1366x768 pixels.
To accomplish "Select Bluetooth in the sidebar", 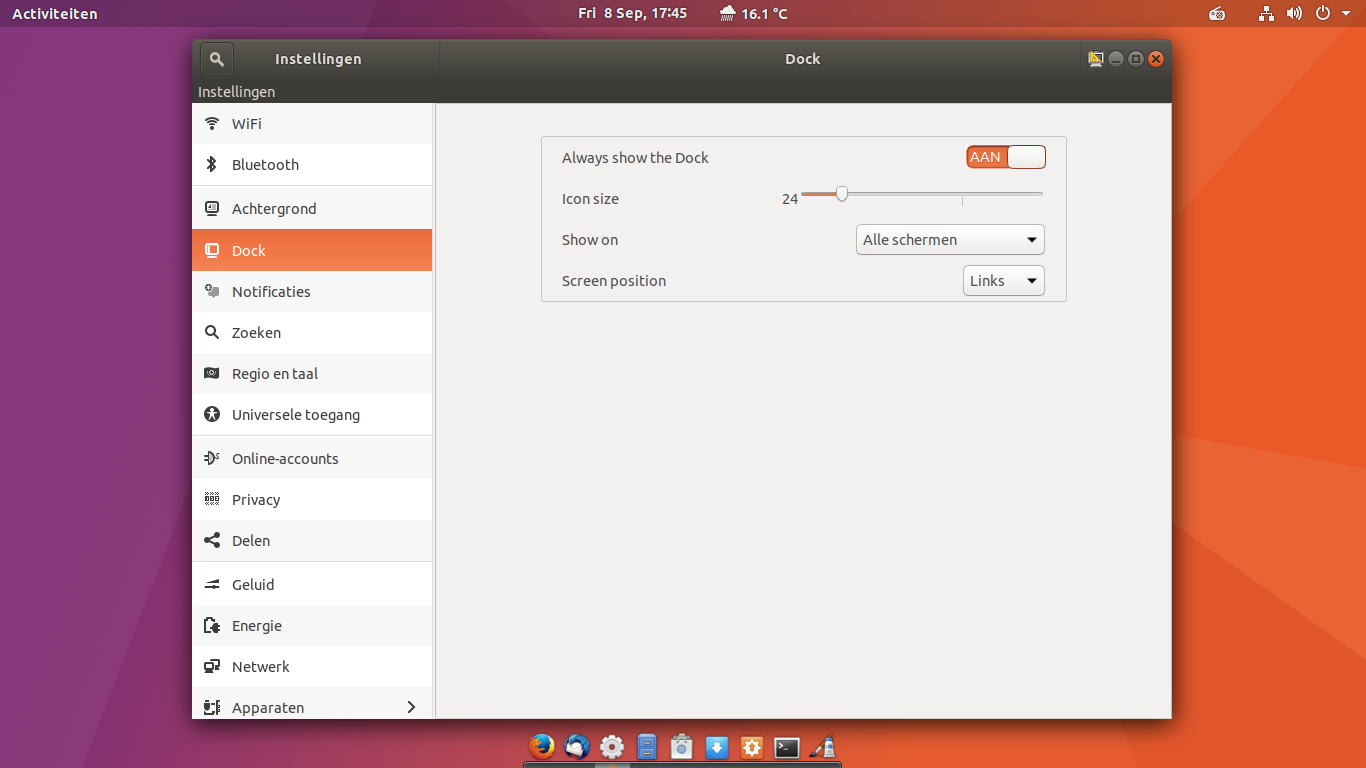I will (312, 165).
